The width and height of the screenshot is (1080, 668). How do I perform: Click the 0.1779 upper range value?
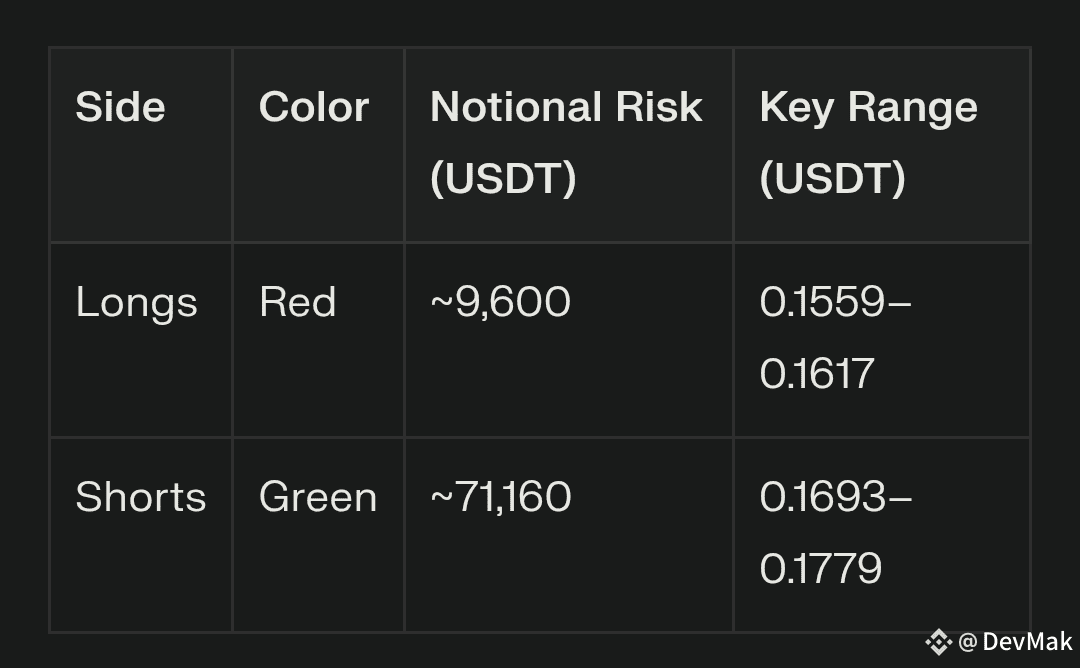click(x=820, y=569)
